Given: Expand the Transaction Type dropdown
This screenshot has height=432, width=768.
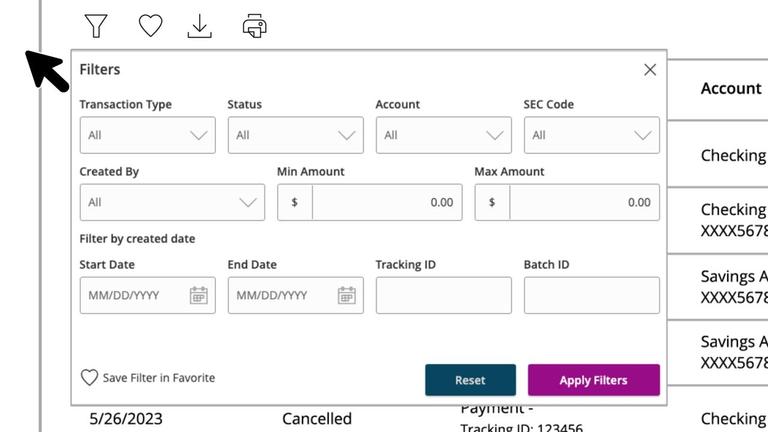Looking at the screenshot, I should [x=147, y=135].
